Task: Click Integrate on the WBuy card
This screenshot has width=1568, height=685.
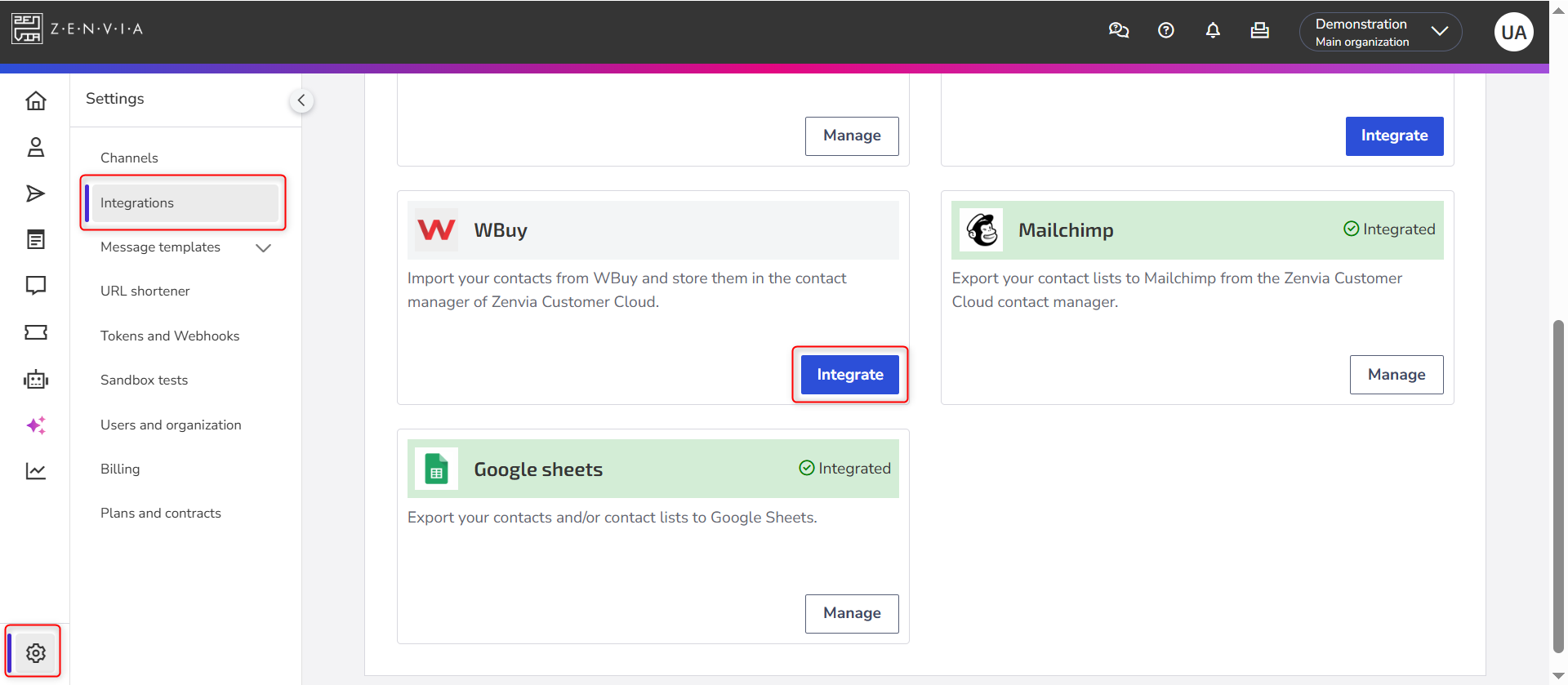Action: pyautogui.click(x=850, y=375)
